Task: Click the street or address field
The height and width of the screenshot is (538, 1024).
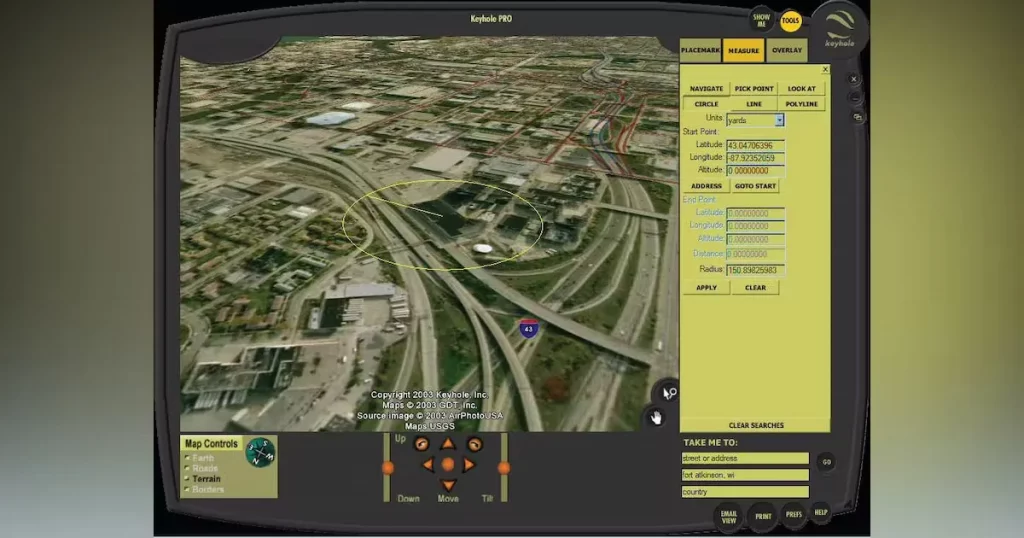Action: click(x=745, y=458)
